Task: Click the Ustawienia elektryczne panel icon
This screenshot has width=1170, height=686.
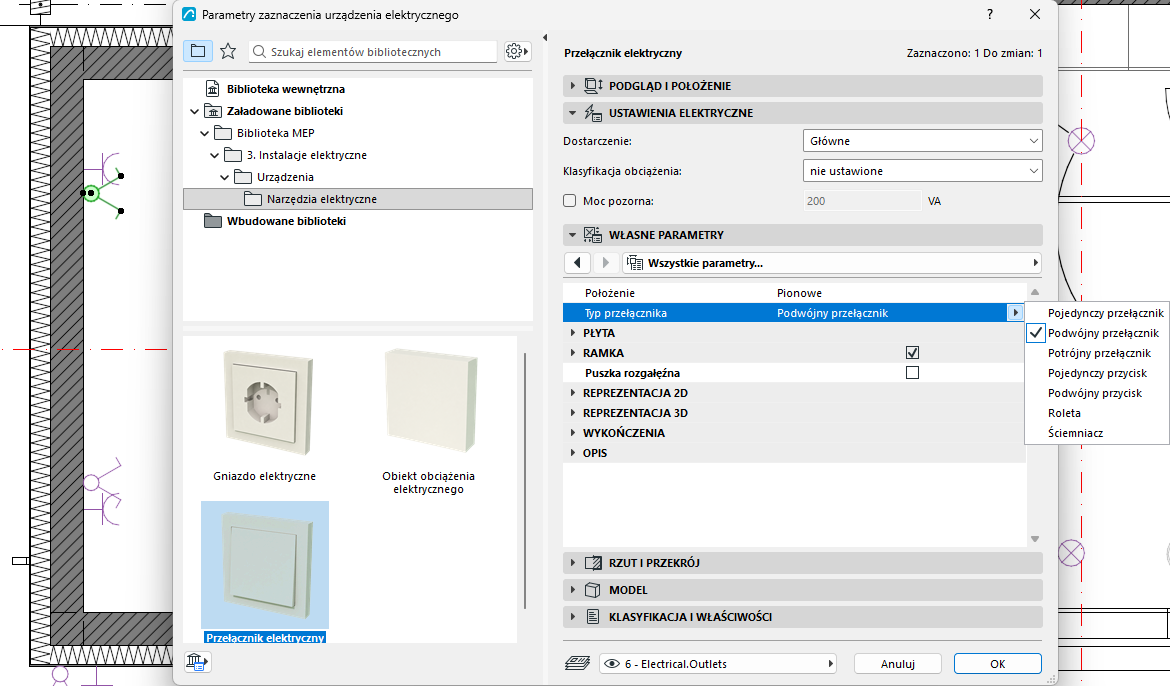Action: tap(593, 113)
